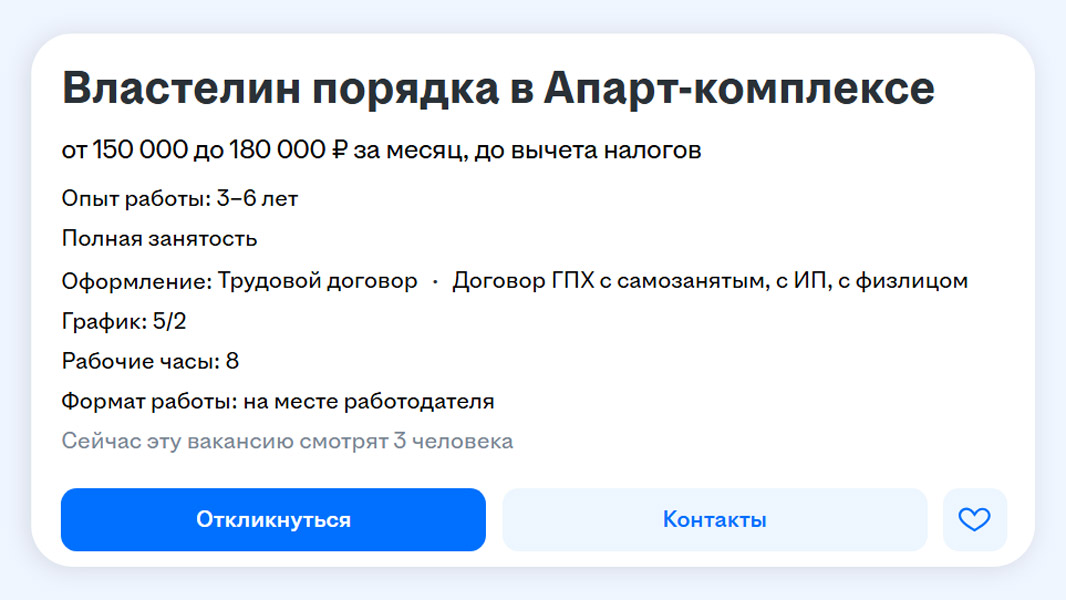The width and height of the screenshot is (1066, 600).
Task: Click the Откликнуться button
Action: point(273,520)
